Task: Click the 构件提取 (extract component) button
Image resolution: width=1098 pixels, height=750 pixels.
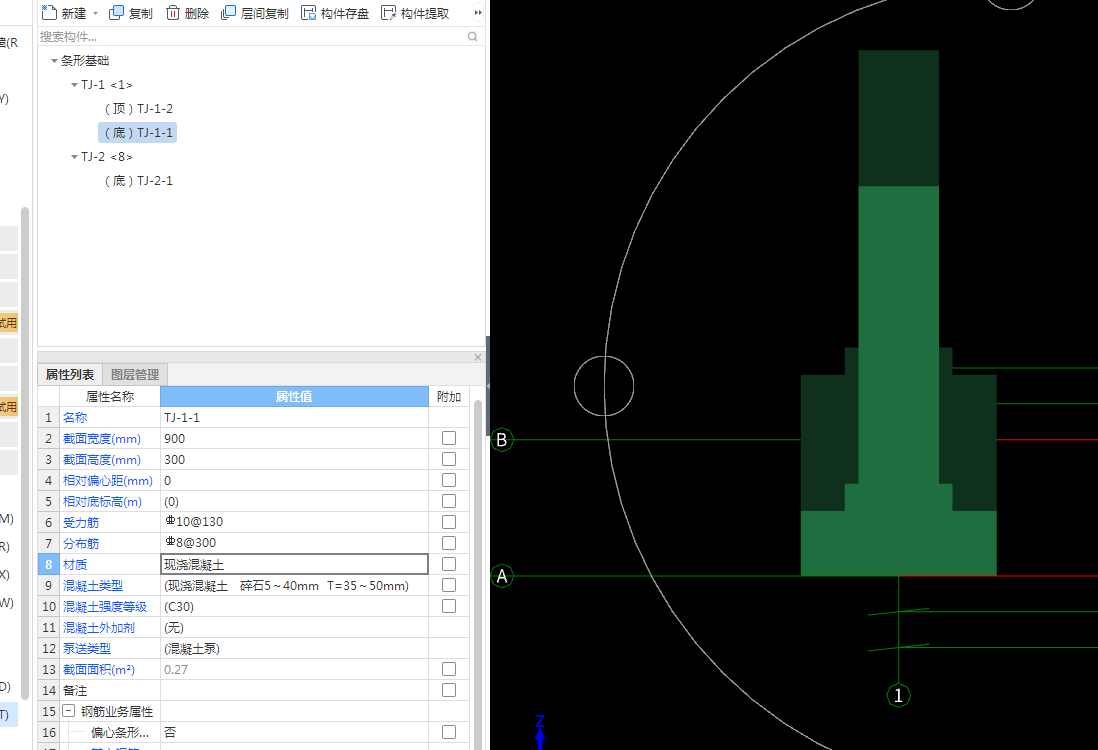Action: click(x=415, y=13)
